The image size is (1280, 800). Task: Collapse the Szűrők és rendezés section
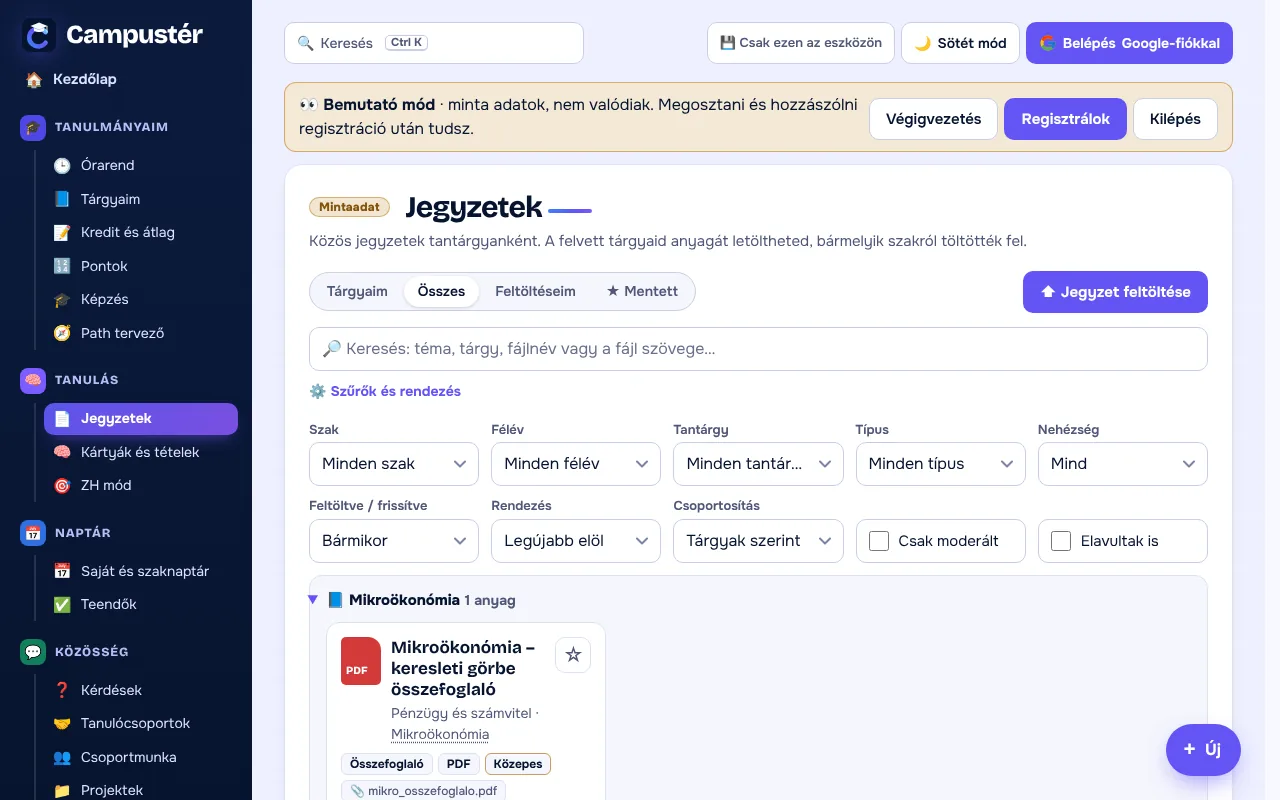tap(385, 391)
